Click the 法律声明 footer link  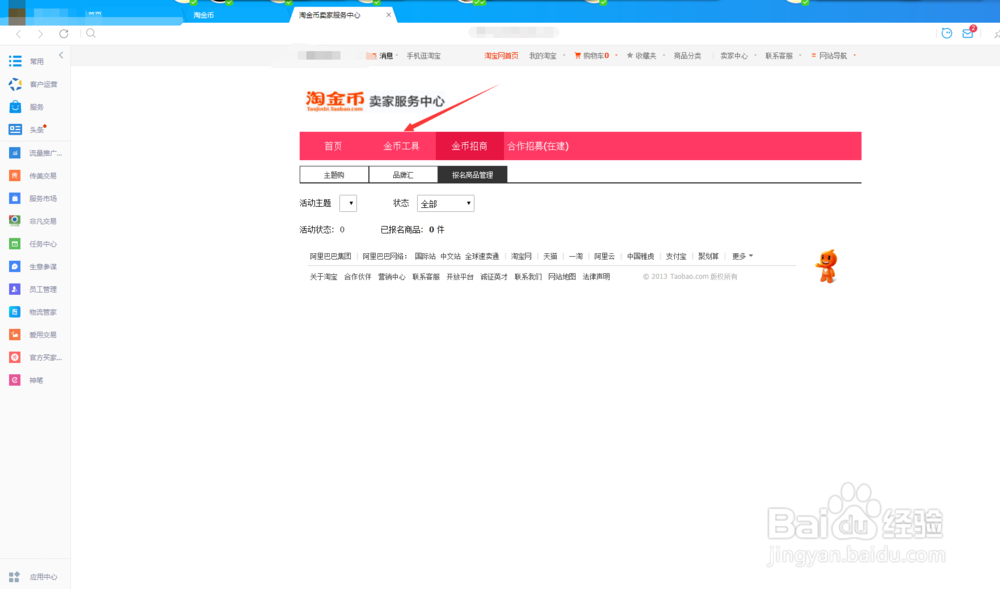pos(596,277)
